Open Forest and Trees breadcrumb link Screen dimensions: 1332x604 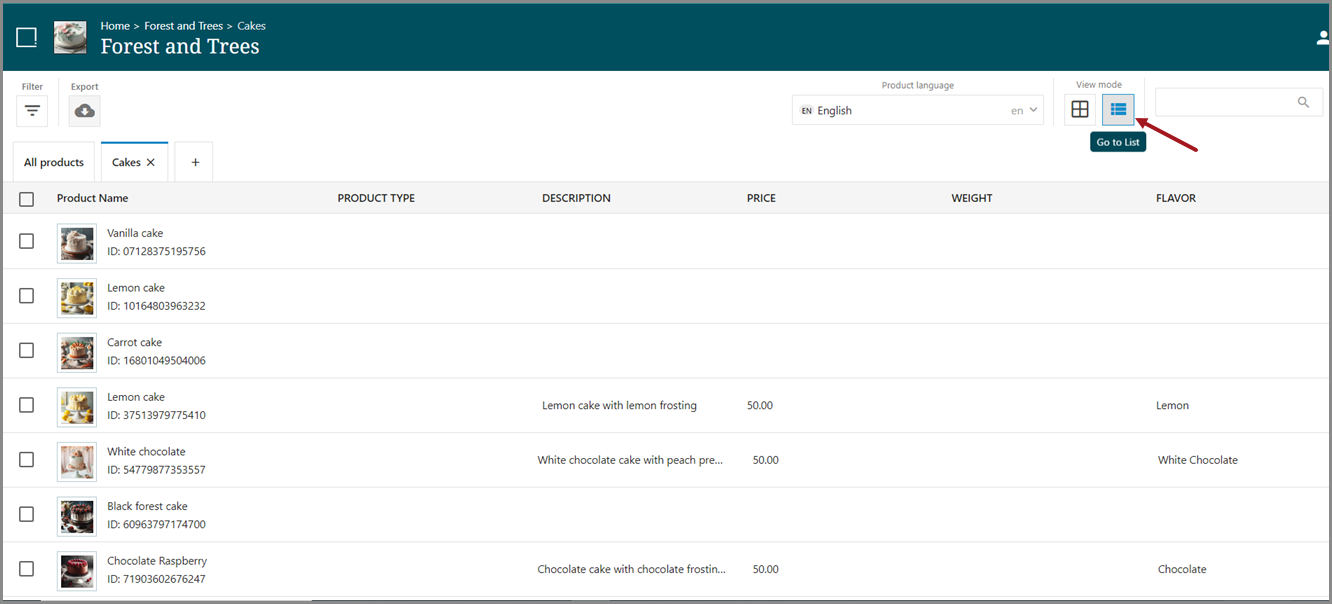tap(183, 26)
